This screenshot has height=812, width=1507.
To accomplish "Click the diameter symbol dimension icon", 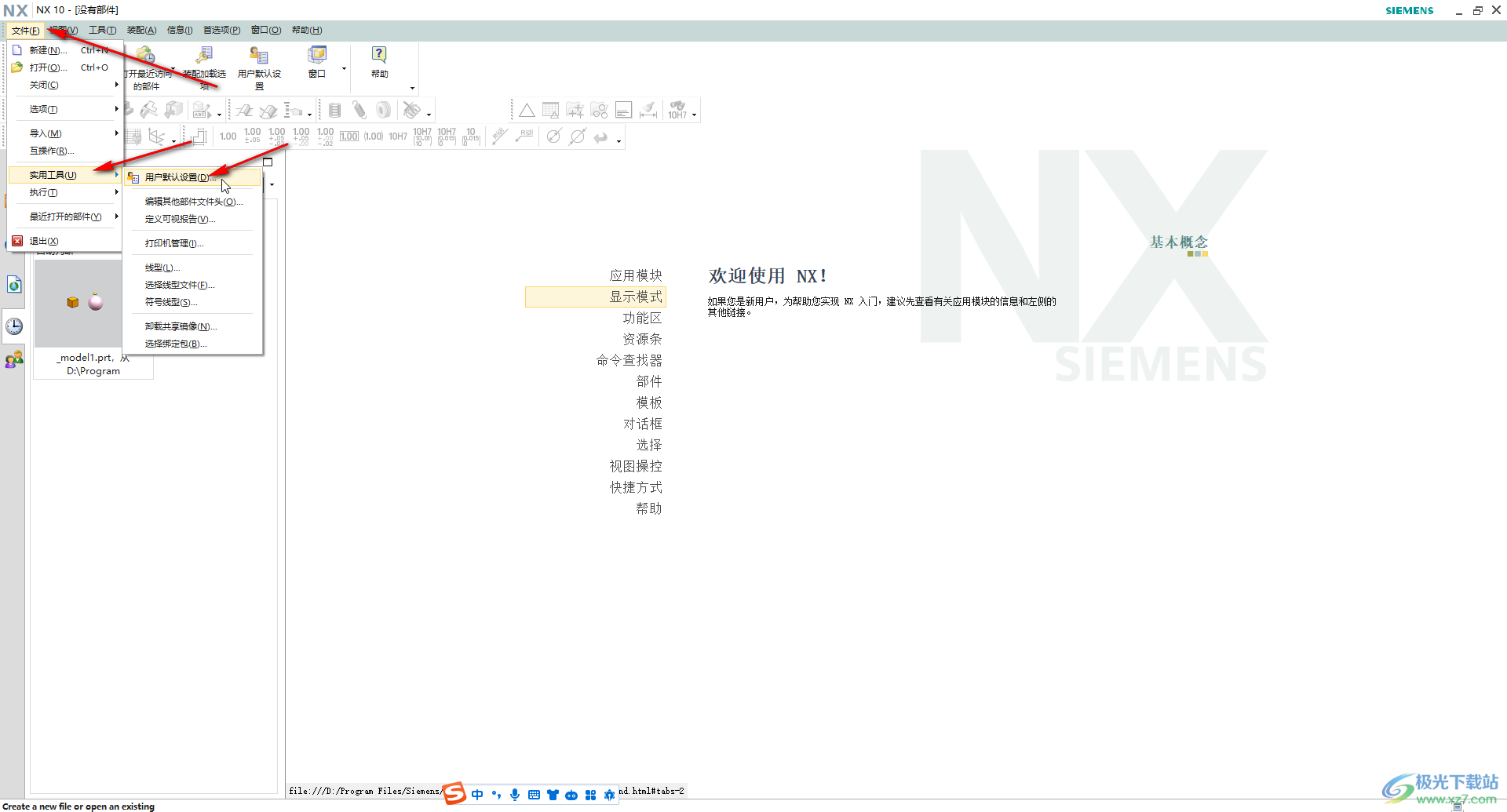I will click(553, 137).
